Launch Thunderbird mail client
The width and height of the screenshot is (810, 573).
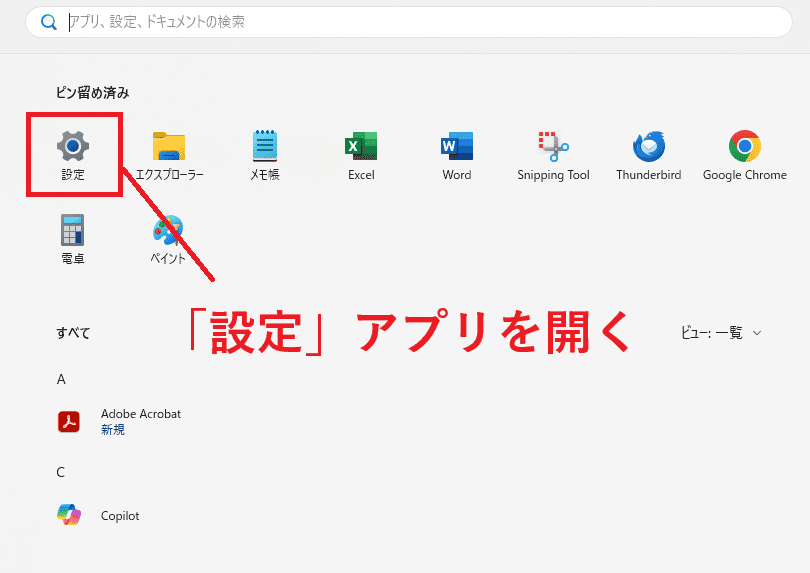click(649, 154)
